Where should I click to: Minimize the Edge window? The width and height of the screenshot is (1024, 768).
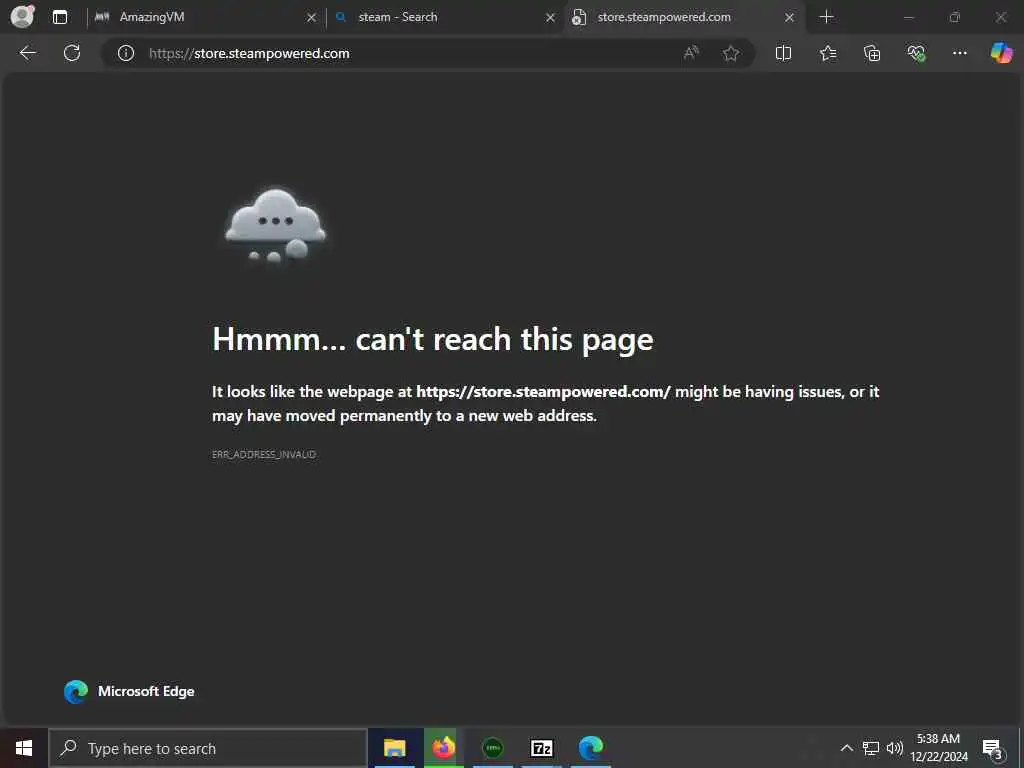click(x=908, y=18)
